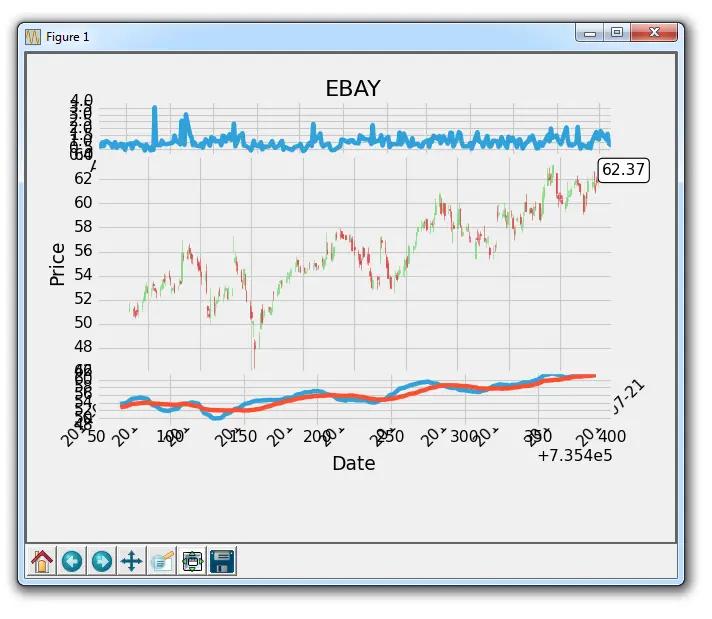Click the 54 tick on price axis
The height and width of the screenshot is (619, 712).
pyautogui.click(x=83, y=275)
